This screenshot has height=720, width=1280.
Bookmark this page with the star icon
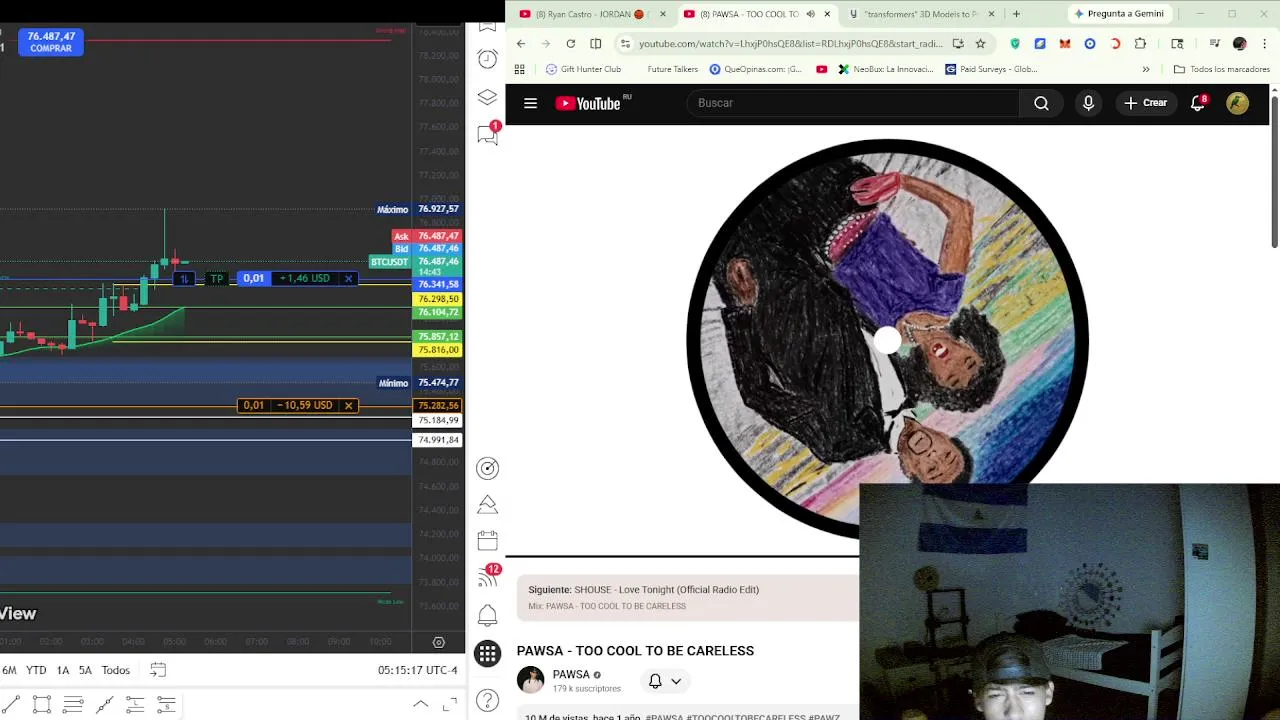pos(980,43)
